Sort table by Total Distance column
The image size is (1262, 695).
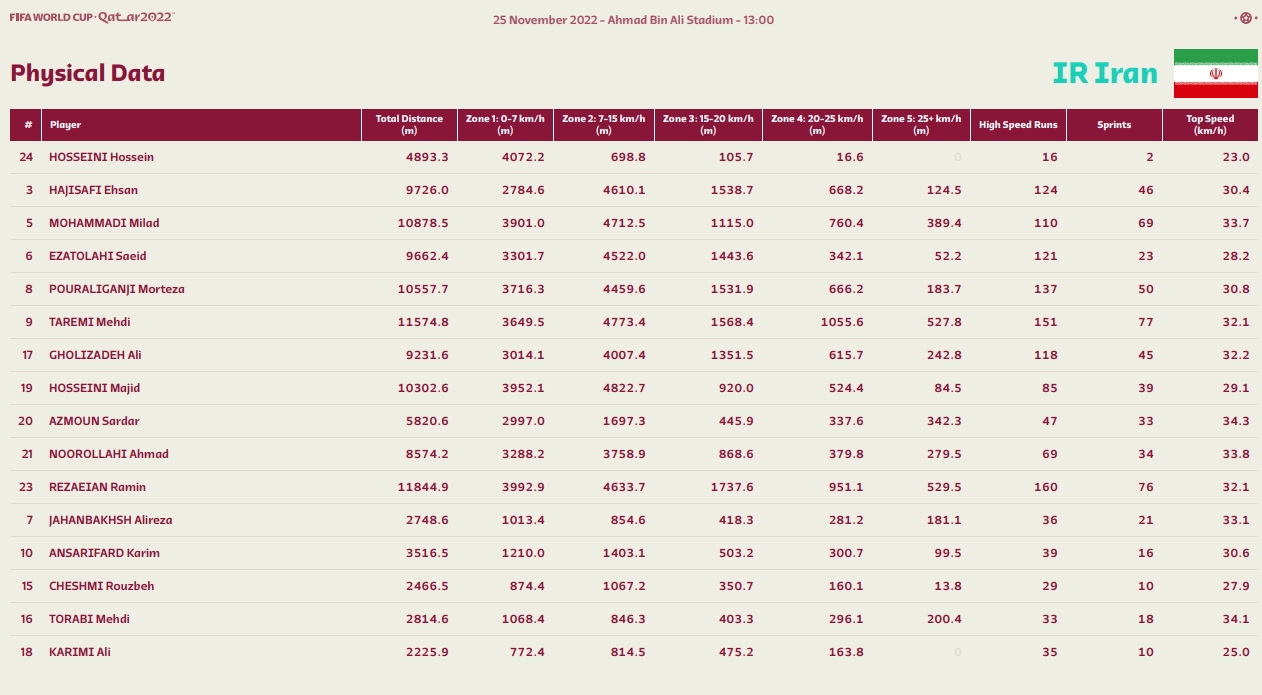pyautogui.click(x=409, y=125)
